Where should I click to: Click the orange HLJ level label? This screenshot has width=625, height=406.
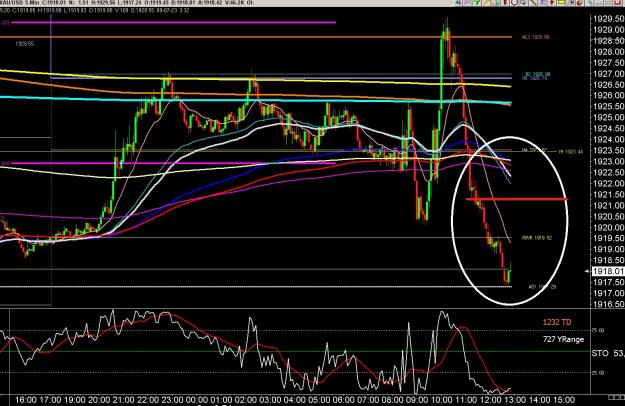[536, 37]
